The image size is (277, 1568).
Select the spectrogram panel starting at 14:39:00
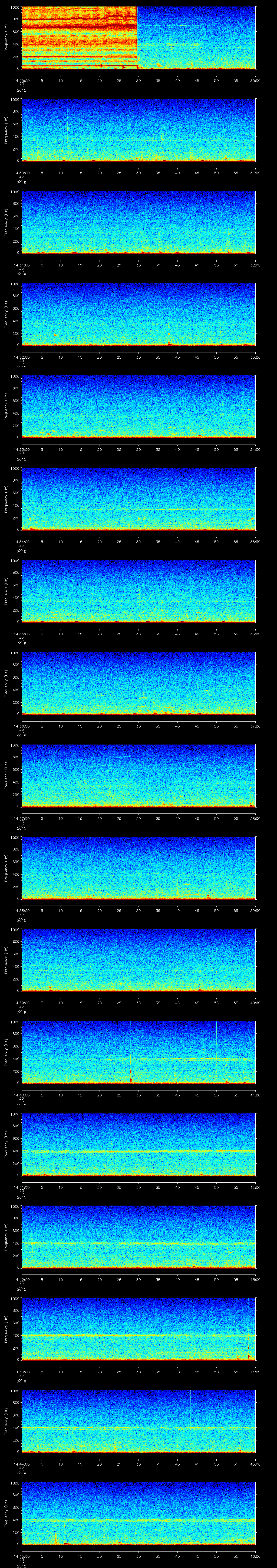[138, 960]
